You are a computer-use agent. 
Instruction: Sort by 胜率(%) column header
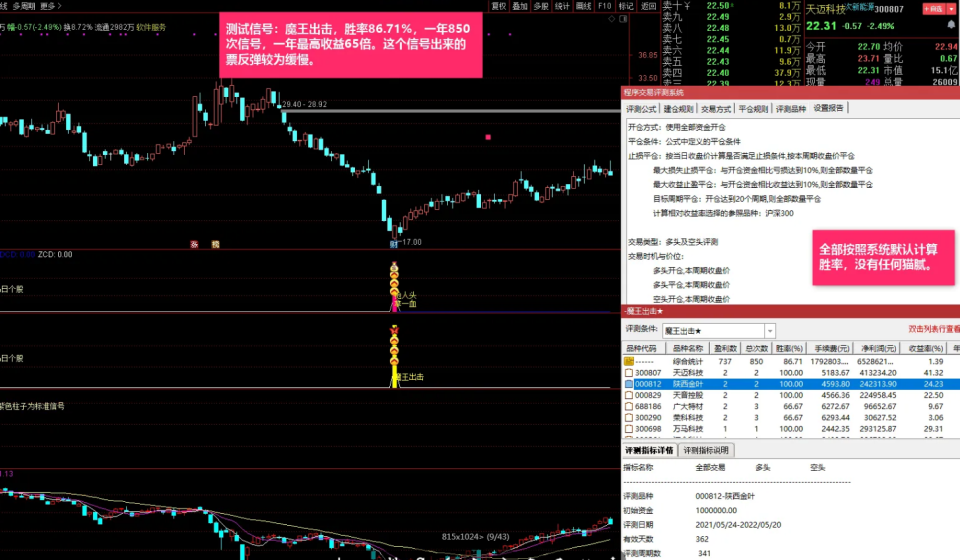click(789, 348)
